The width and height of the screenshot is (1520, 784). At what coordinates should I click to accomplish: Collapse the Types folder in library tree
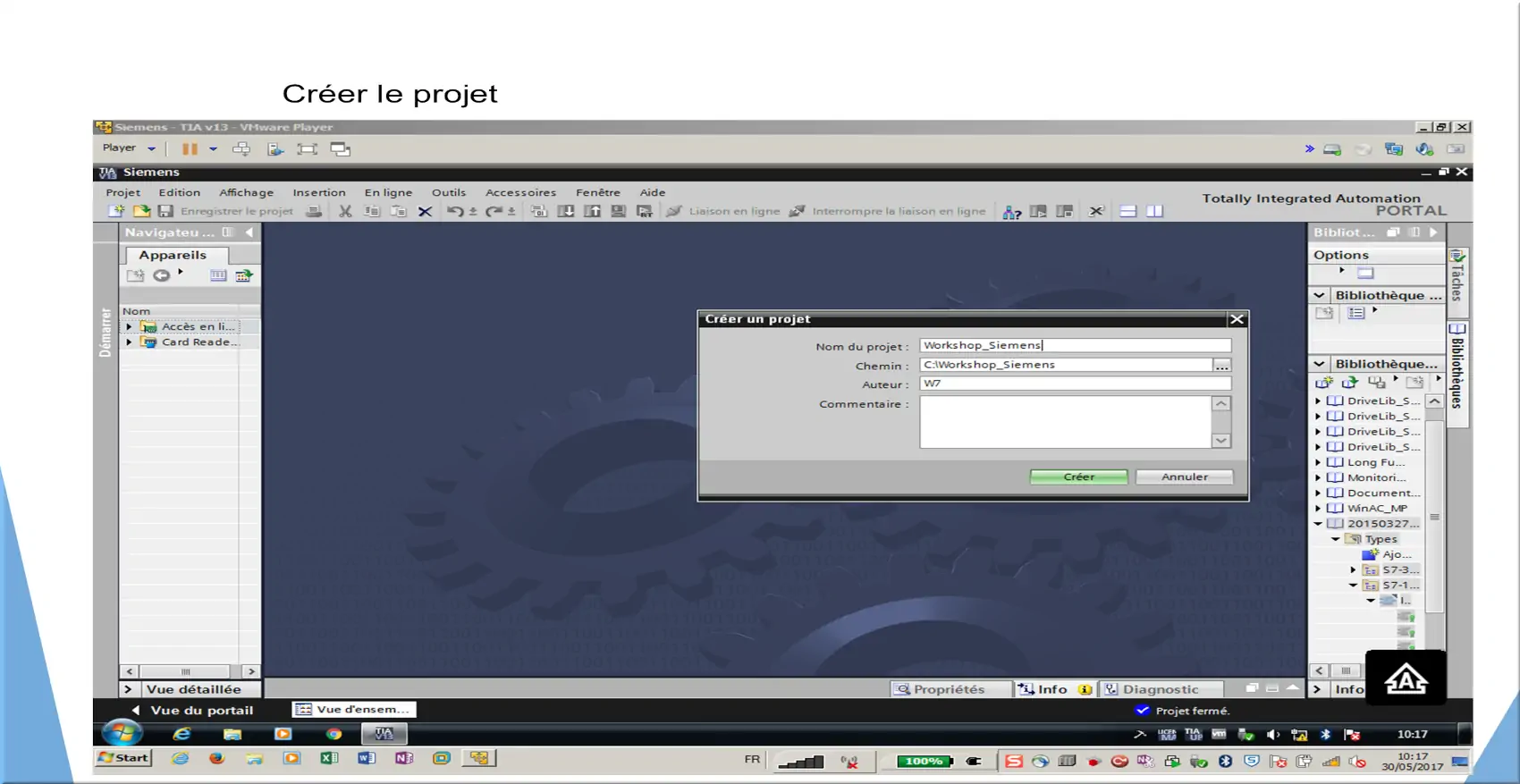pyautogui.click(x=1336, y=539)
